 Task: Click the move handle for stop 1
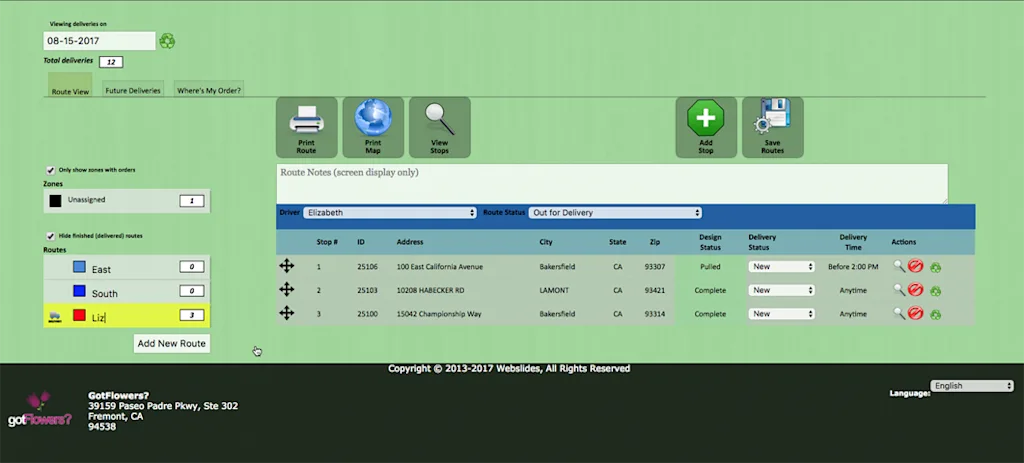click(287, 266)
